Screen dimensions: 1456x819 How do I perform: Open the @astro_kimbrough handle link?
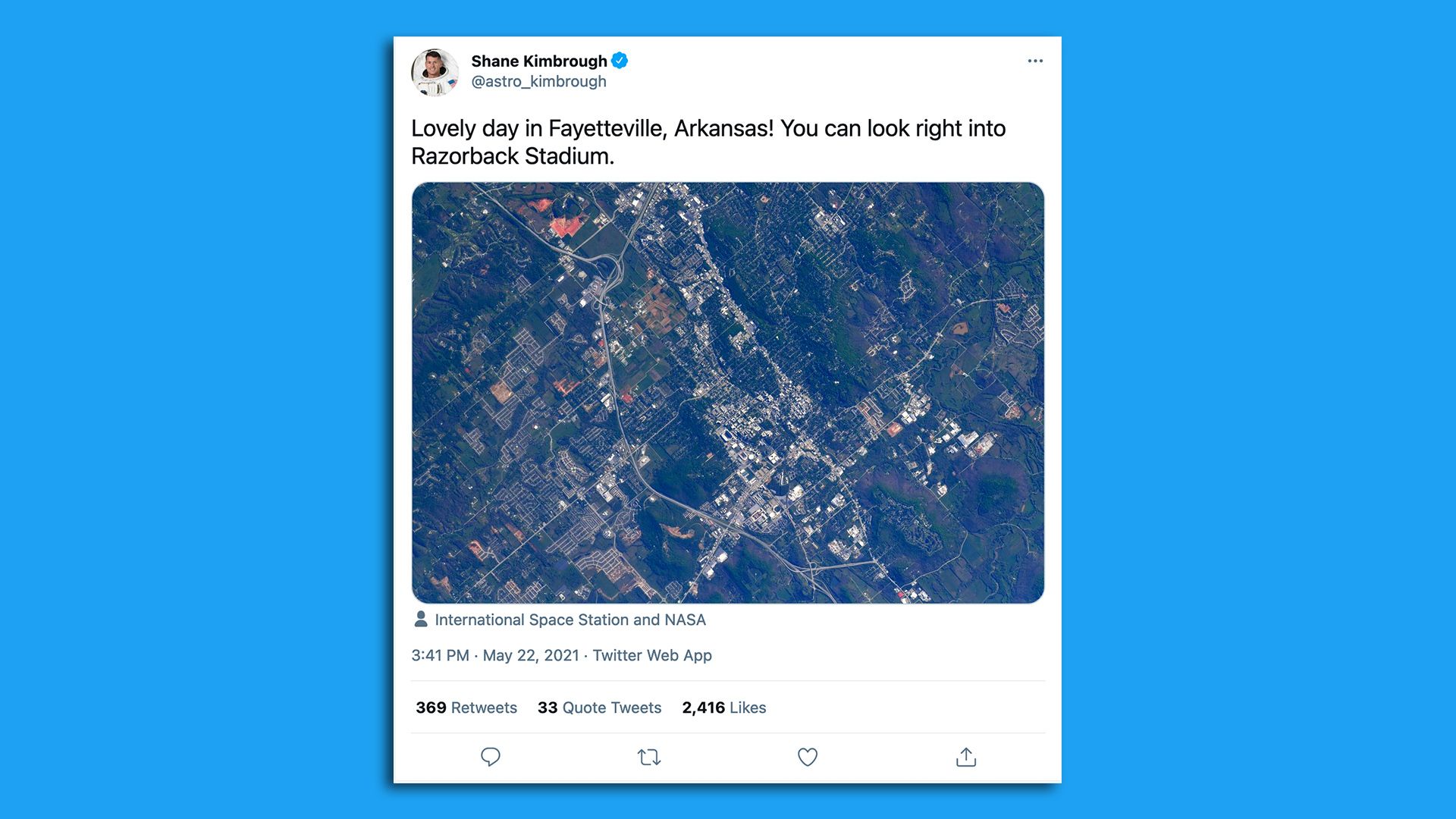(x=539, y=81)
